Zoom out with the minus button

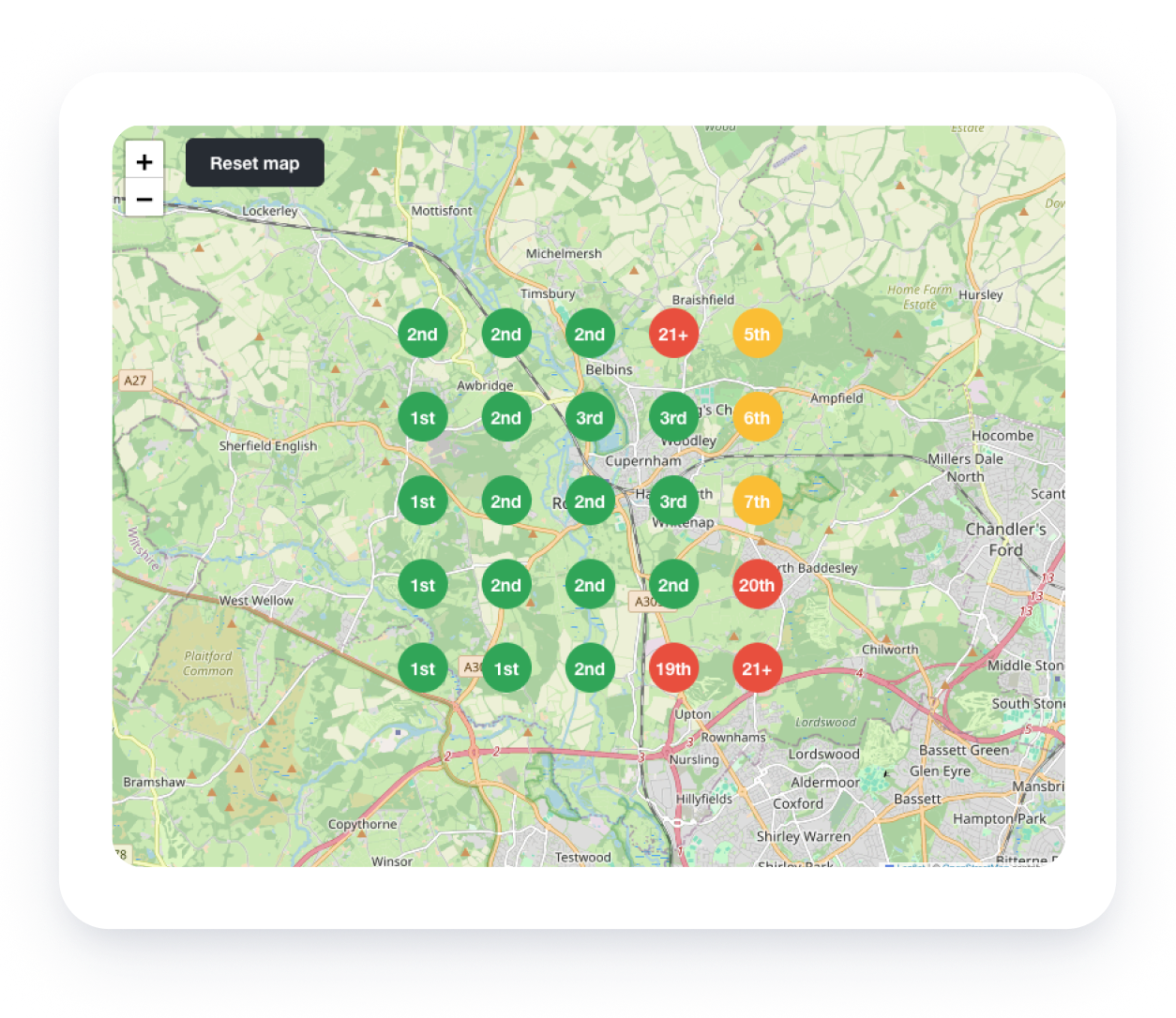[x=144, y=199]
